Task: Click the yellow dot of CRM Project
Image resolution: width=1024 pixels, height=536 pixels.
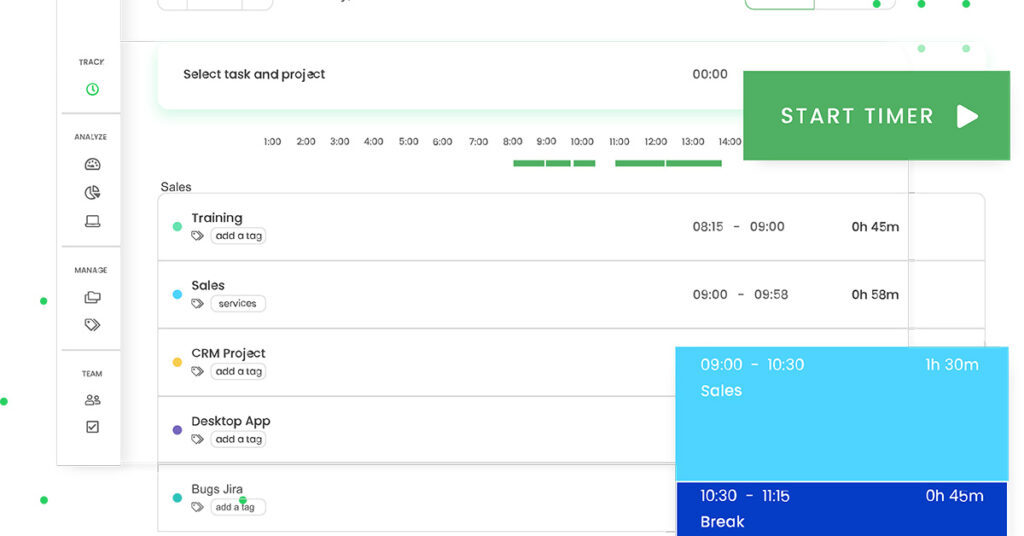Action: point(177,362)
